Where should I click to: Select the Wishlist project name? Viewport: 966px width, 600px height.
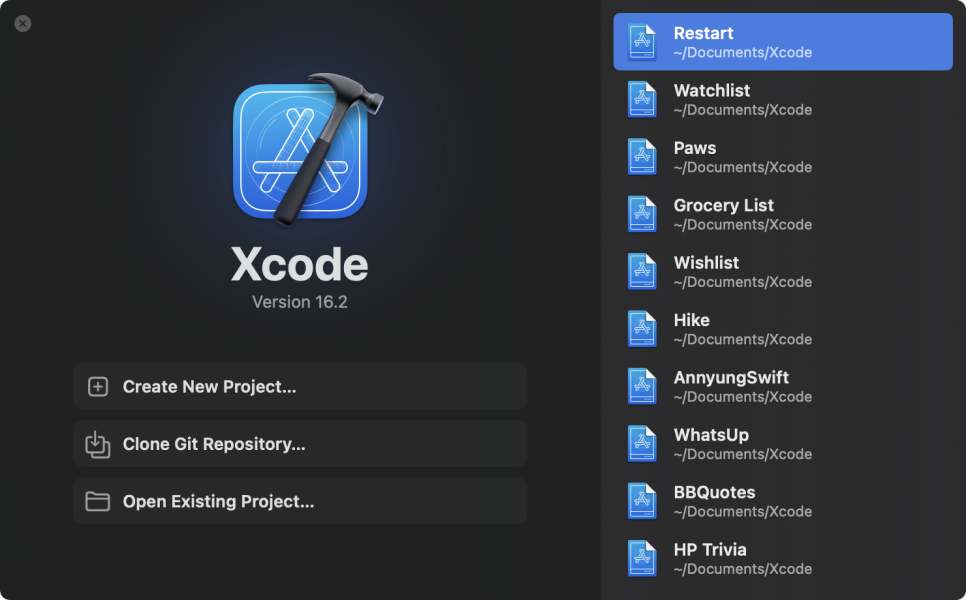point(706,262)
